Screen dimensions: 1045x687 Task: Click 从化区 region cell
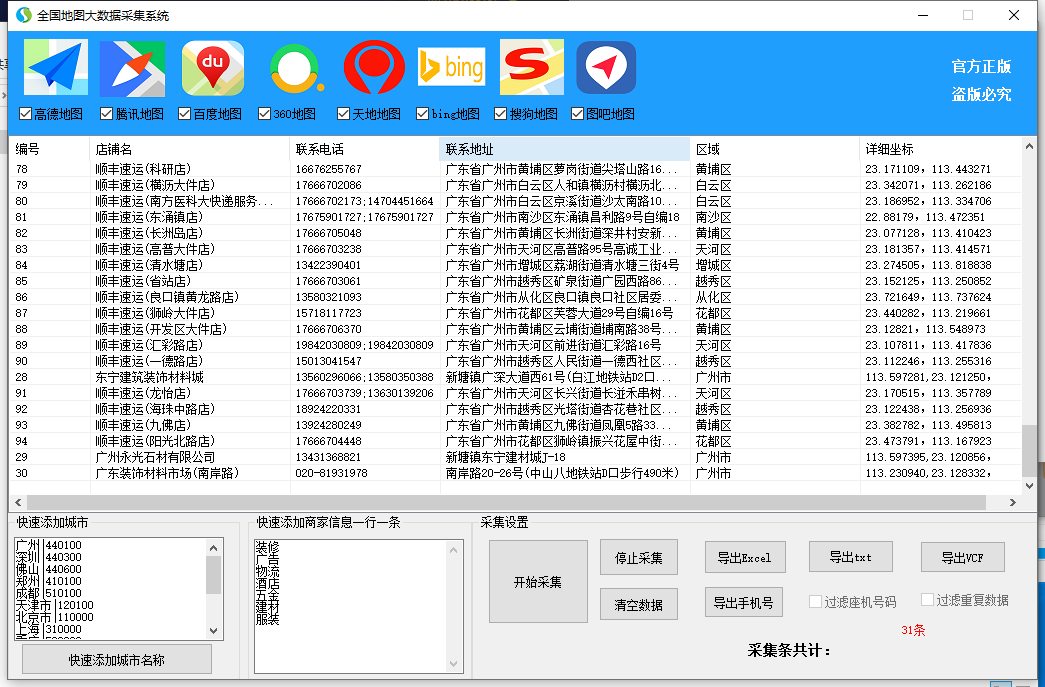[713, 297]
